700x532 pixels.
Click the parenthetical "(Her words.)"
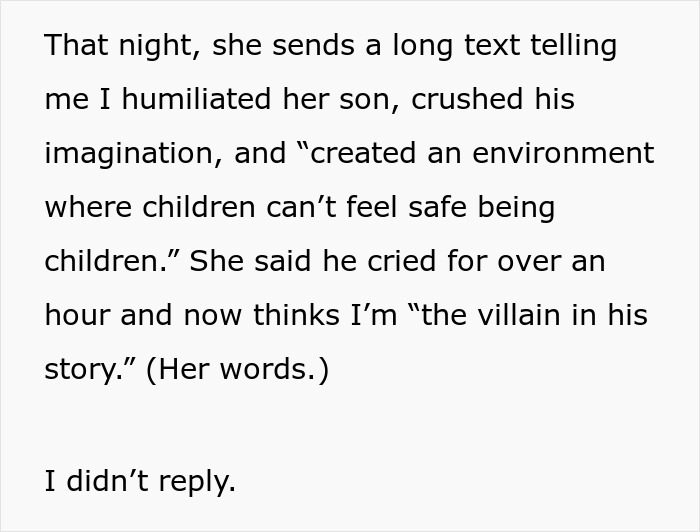(x=238, y=370)
